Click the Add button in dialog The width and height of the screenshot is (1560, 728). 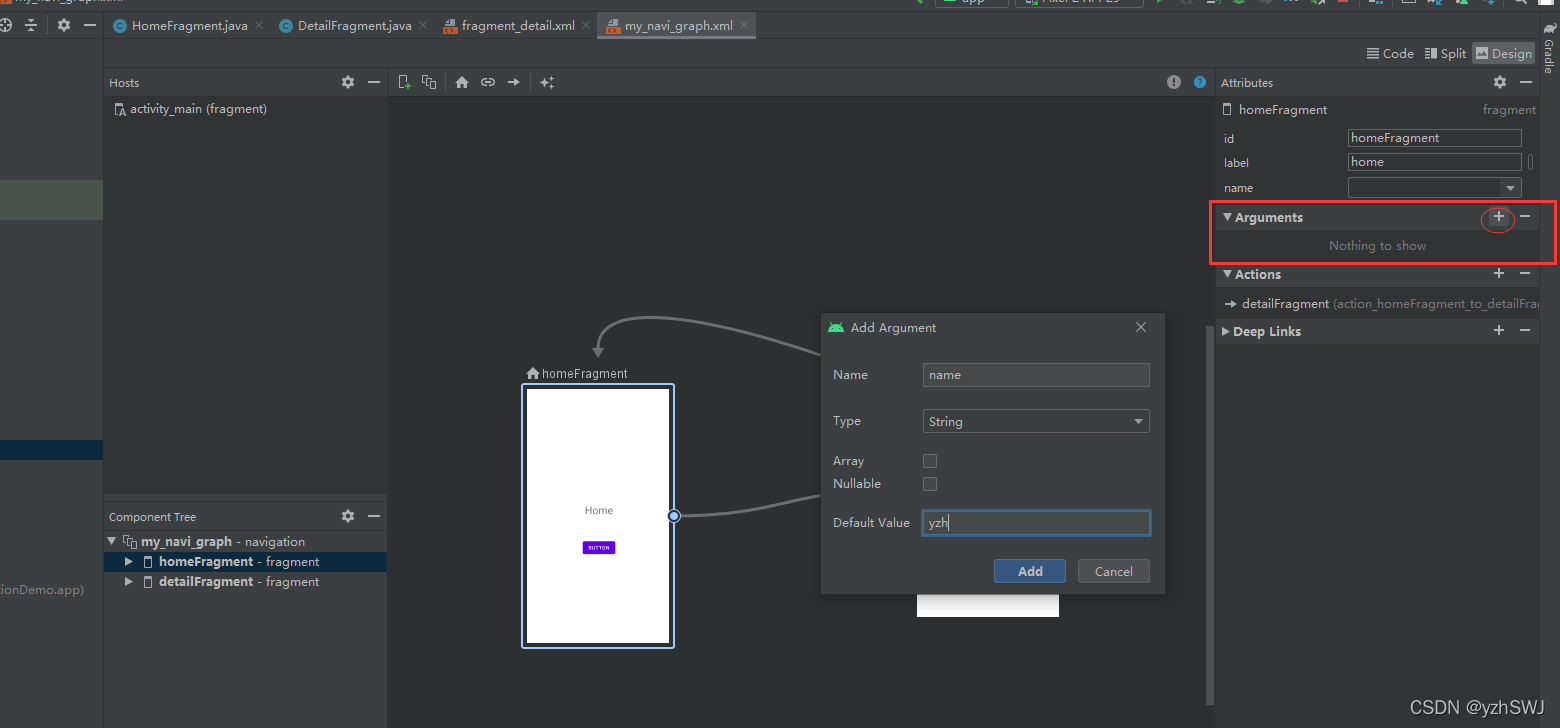pyautogui.click(x=1029, y=571)
